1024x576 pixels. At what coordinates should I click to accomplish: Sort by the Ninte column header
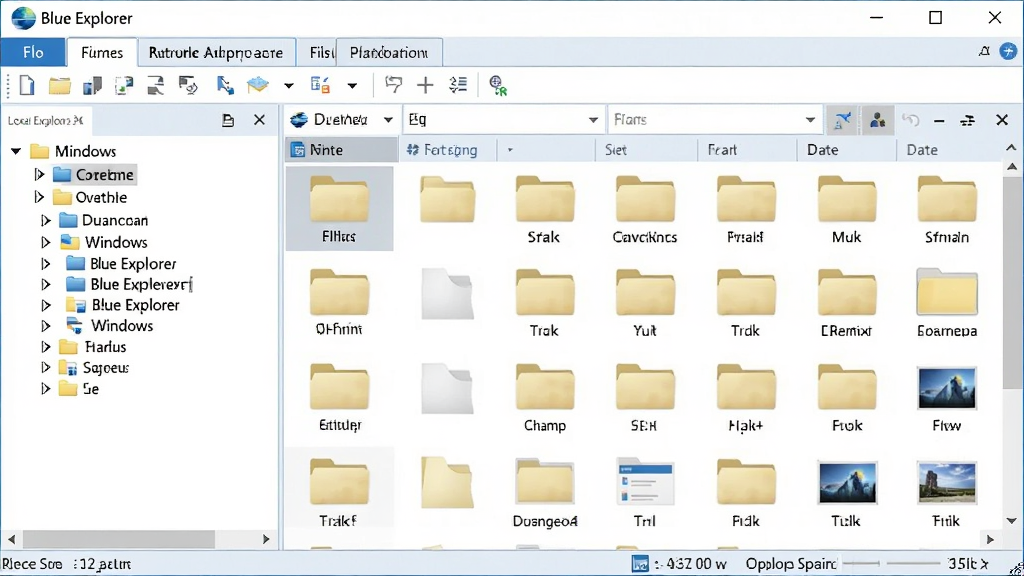click(x=342, y=150)
